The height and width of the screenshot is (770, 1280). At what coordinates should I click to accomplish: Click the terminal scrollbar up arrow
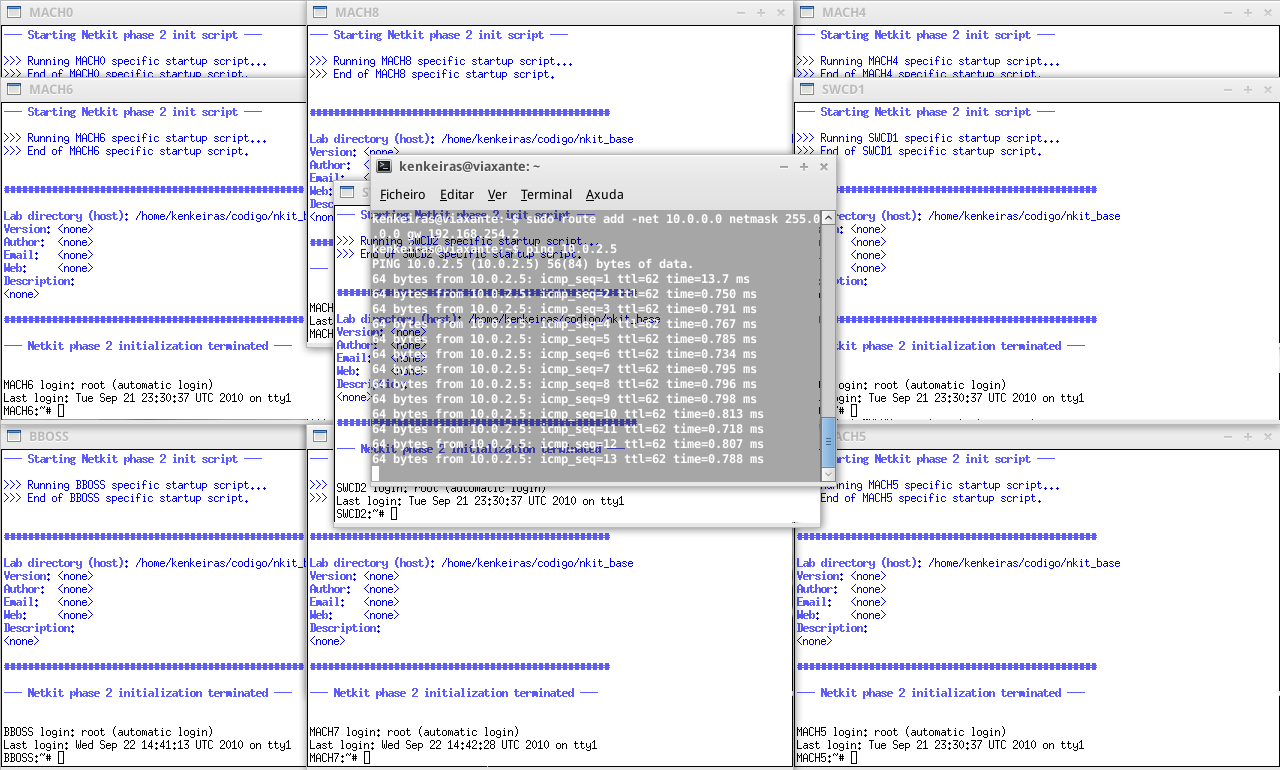tap(828, 218)
